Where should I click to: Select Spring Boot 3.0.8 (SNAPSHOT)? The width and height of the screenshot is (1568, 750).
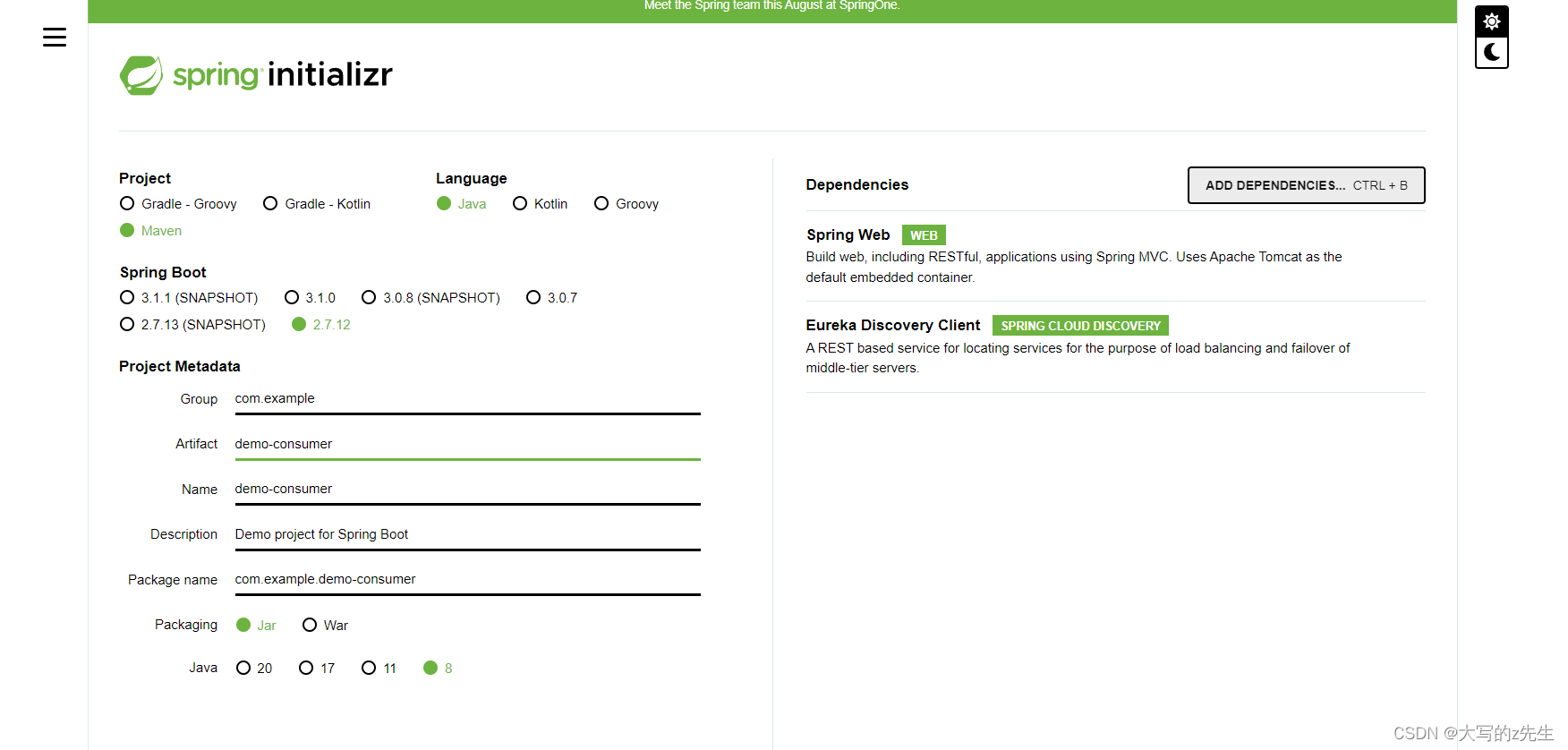(430, 298)
